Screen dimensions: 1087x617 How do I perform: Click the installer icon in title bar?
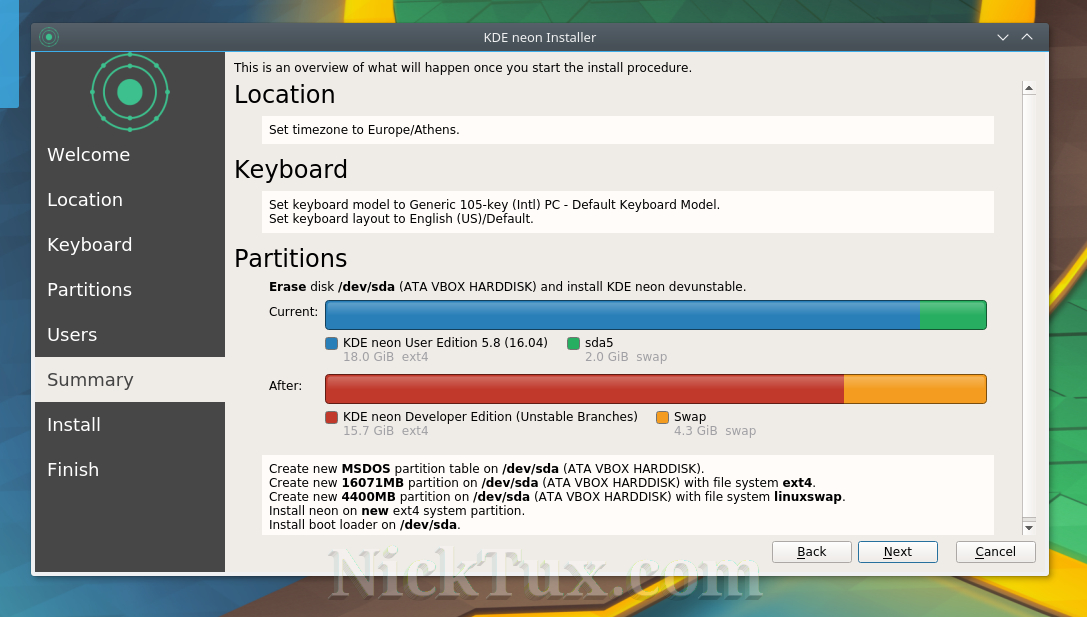click(x=49, y=37)
